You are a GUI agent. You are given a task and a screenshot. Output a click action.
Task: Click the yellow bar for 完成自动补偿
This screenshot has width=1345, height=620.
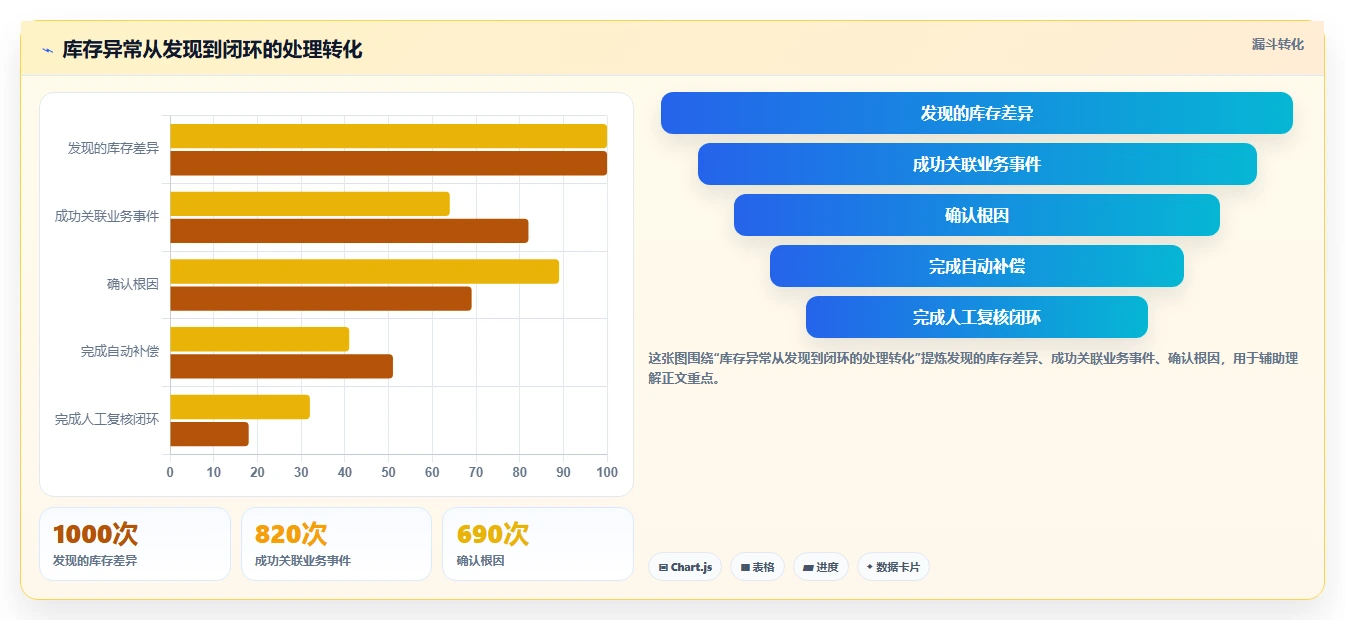pos(259,339)
